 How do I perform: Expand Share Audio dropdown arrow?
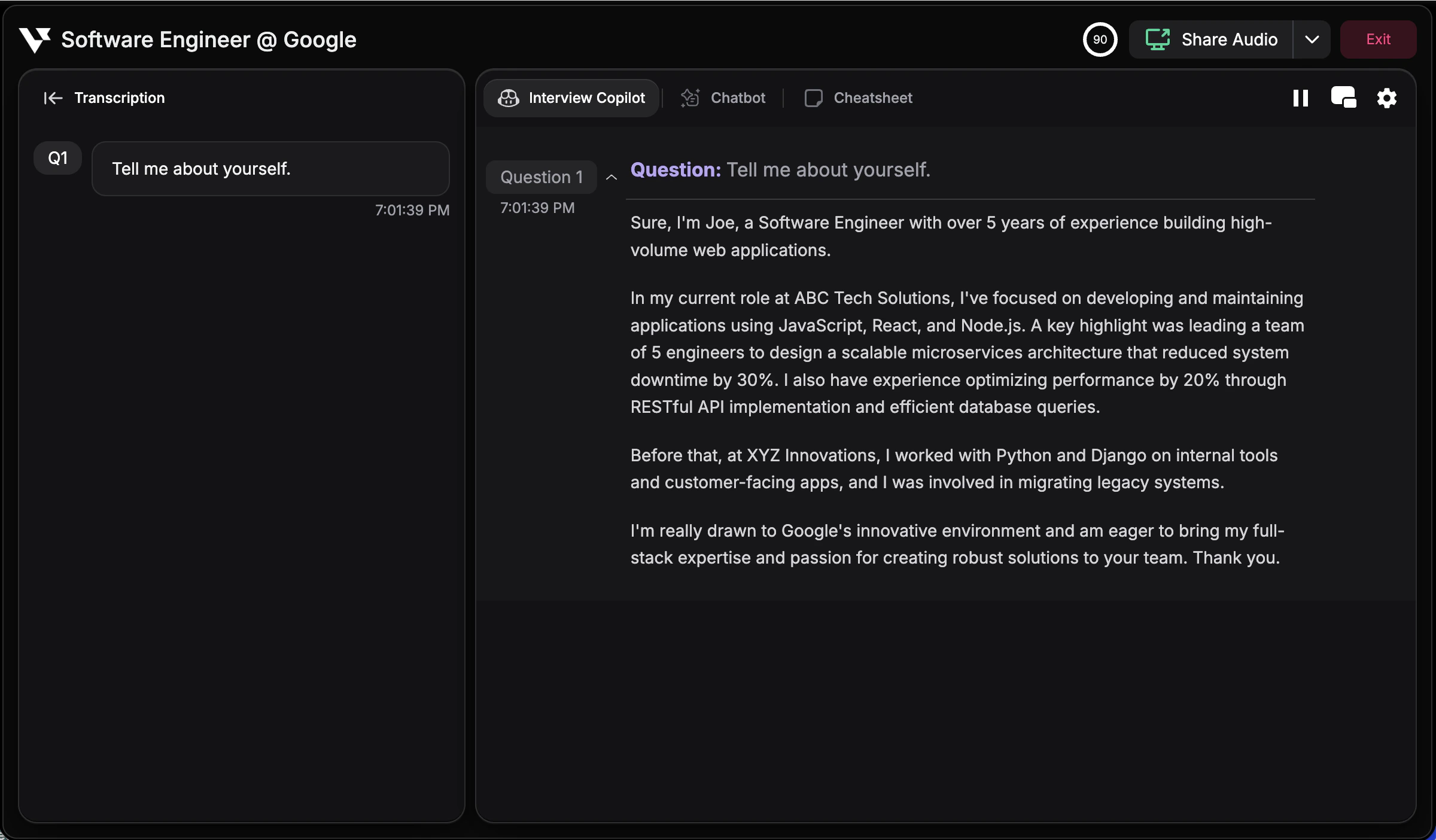[1312, 39]
